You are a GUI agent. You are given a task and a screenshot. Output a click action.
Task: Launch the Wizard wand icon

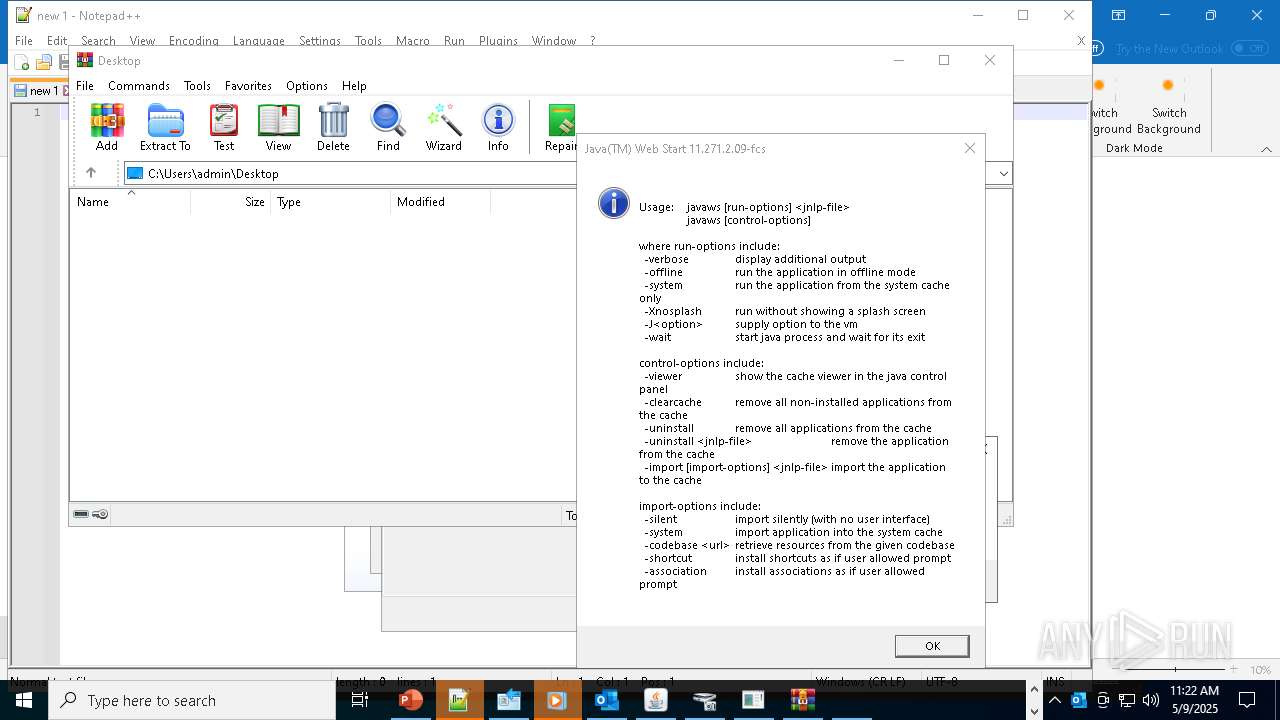443,120
